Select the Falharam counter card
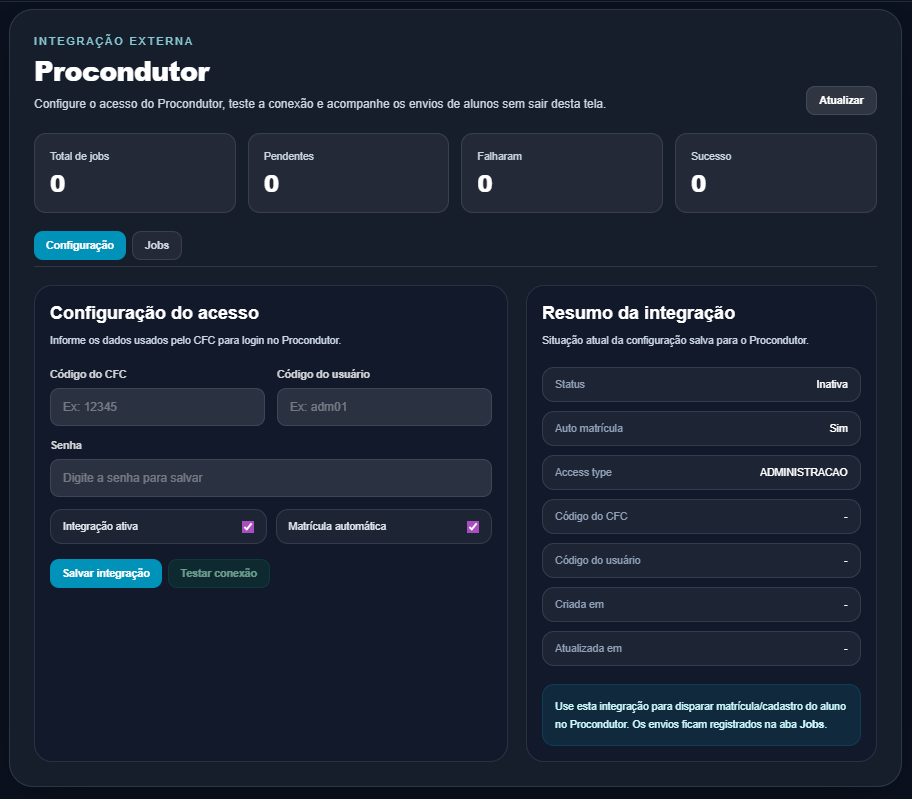This screenshot has width=912, height=799. point(562,173)
